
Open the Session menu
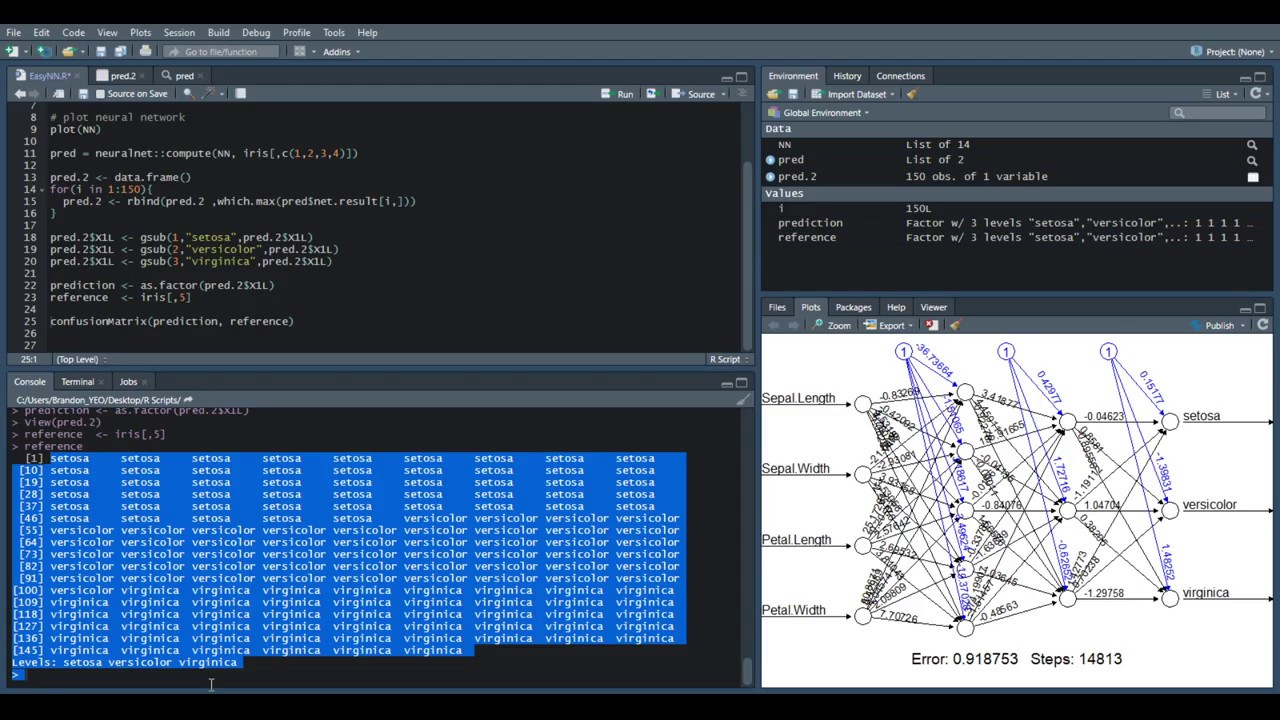tap(179, 32)
